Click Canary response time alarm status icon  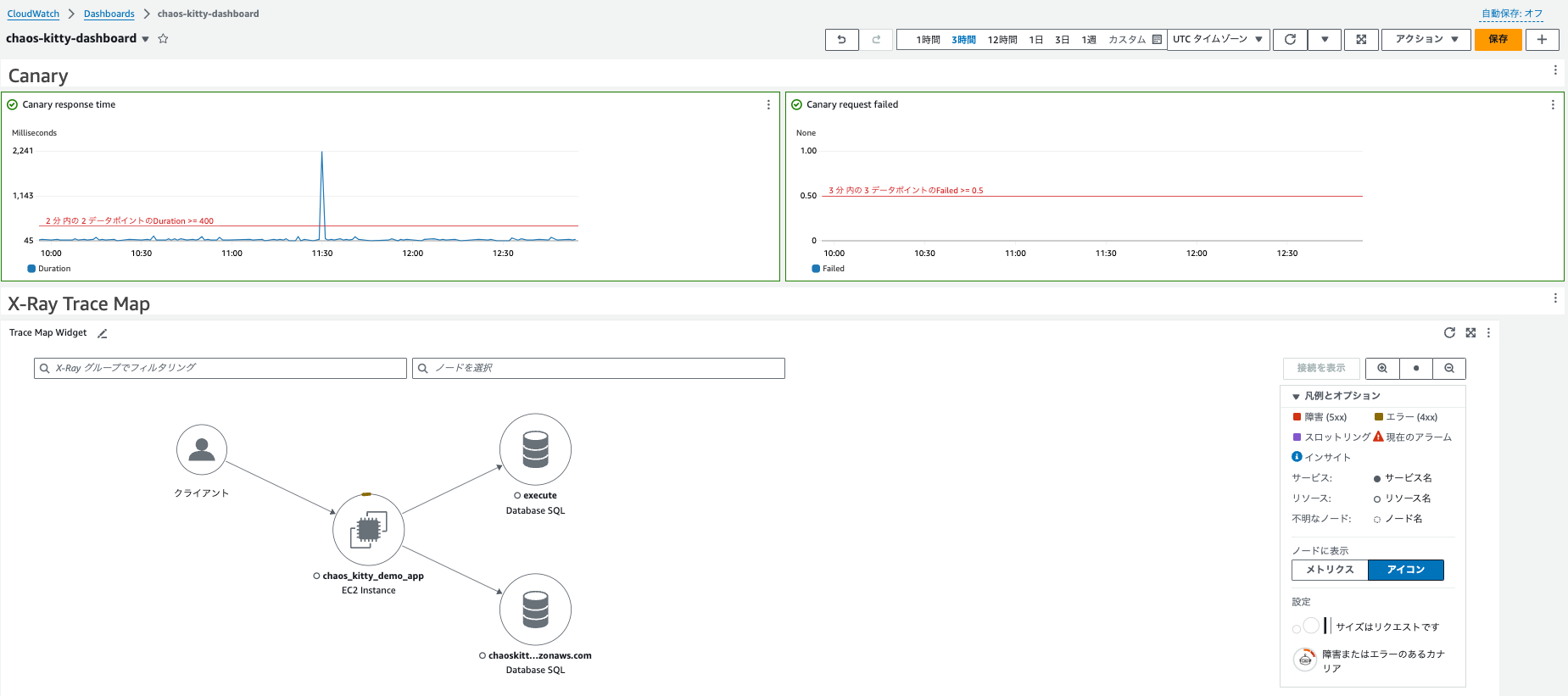[13, 105]
